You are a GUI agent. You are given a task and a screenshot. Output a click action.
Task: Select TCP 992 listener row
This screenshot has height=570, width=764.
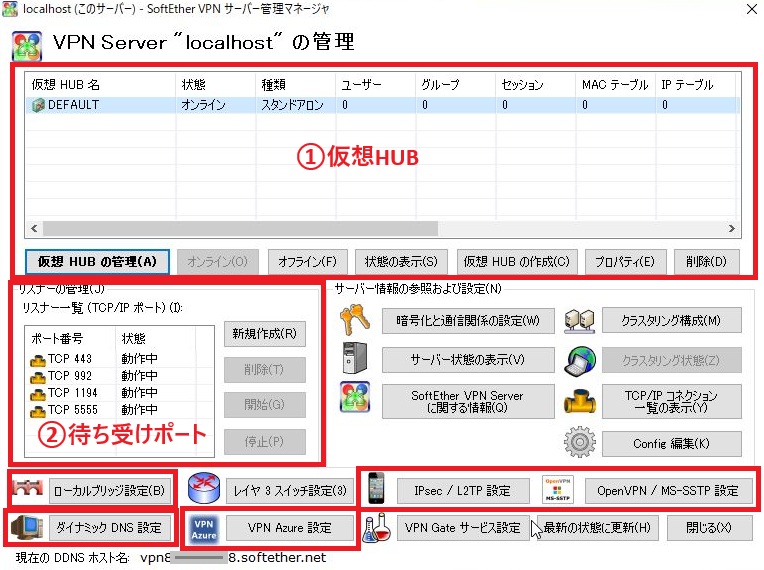(119, 377)
